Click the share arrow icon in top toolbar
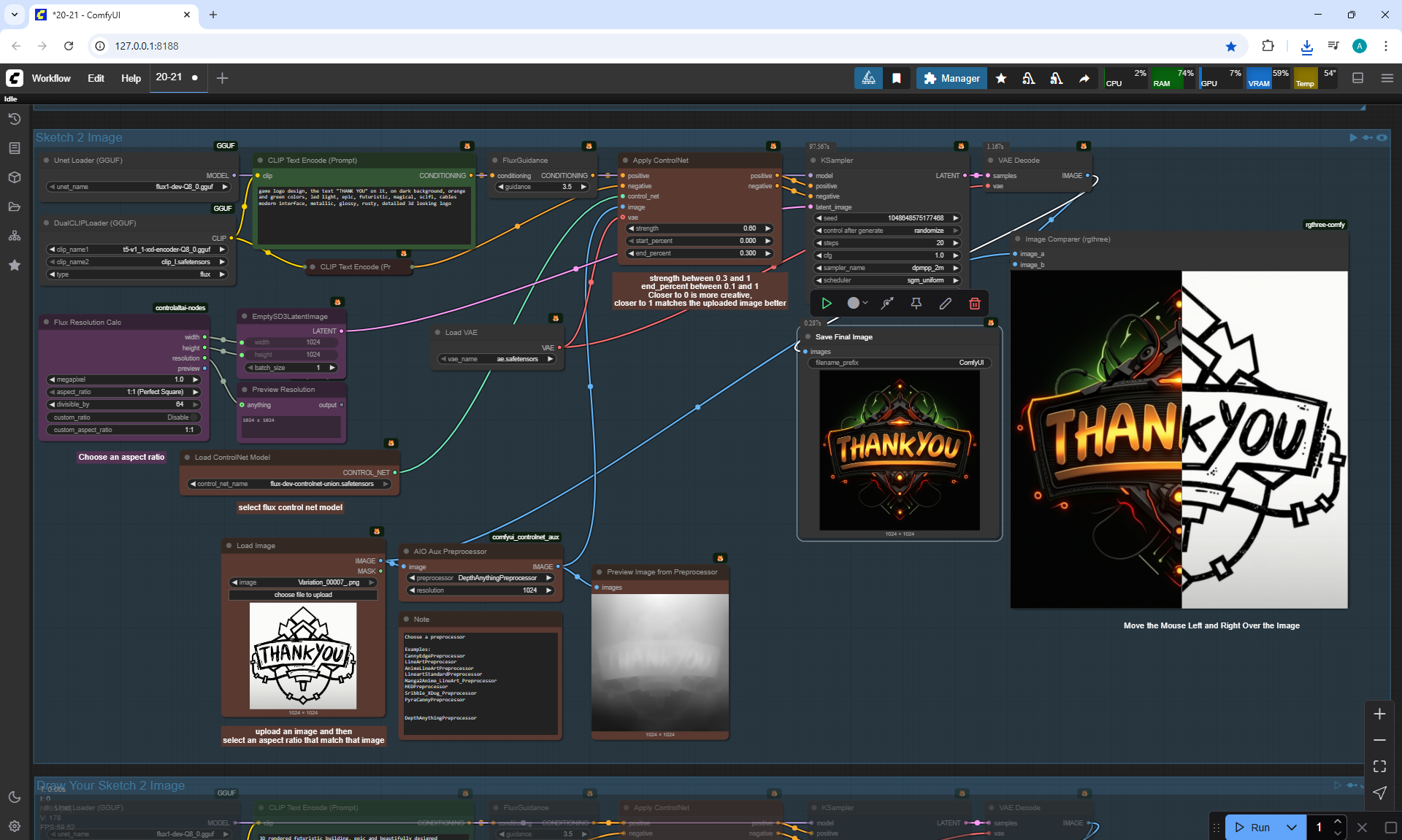1402x840 pixels. click(x=1084, y=78)
